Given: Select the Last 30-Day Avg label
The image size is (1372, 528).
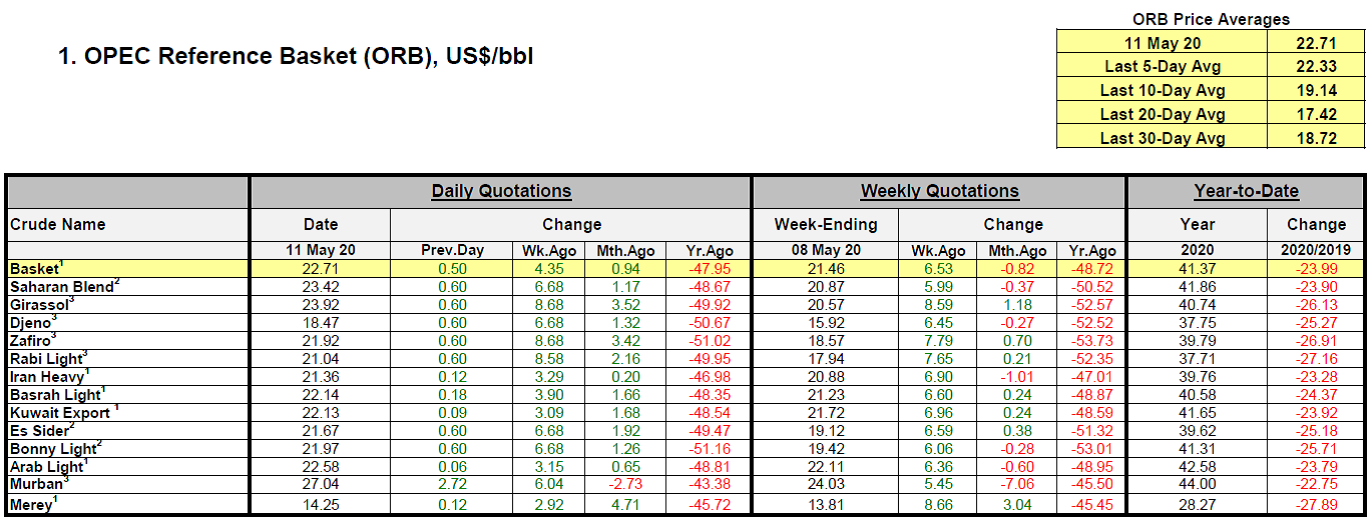Looking at the screenshot, I should (x=1162, y=138).
